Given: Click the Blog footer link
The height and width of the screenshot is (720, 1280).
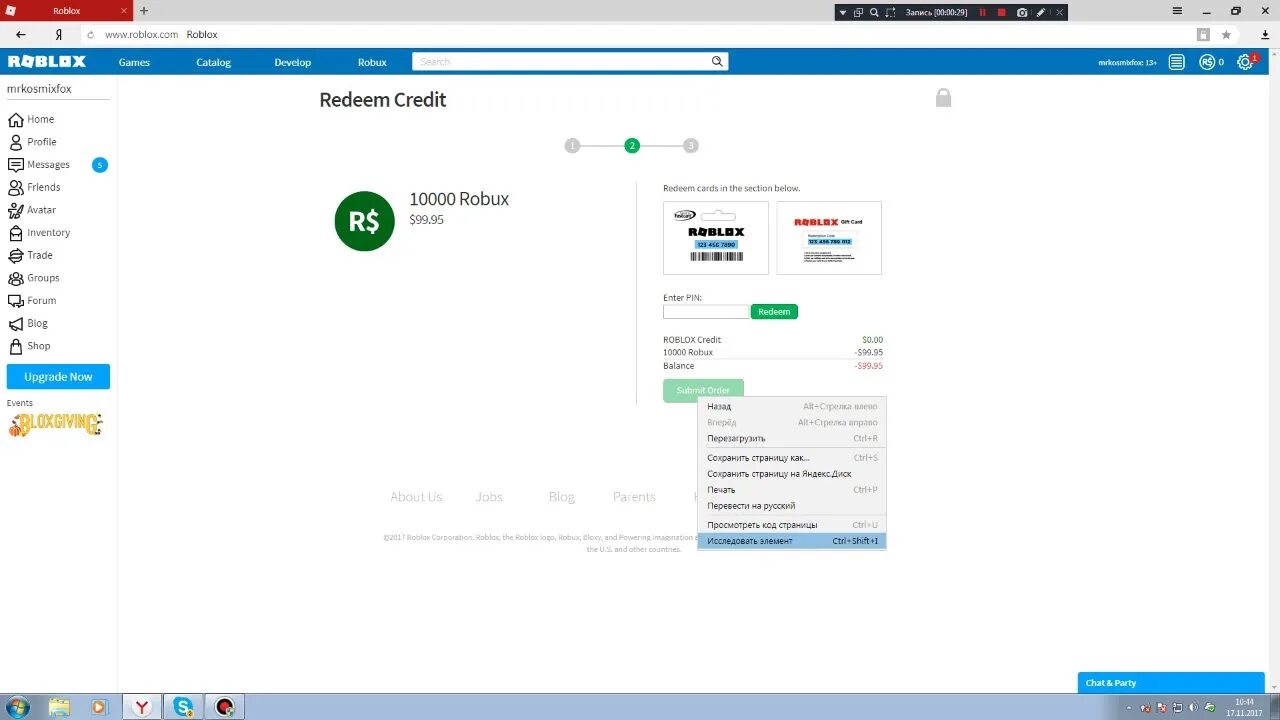Looking at the screenshot, I should tap(562, 497).
